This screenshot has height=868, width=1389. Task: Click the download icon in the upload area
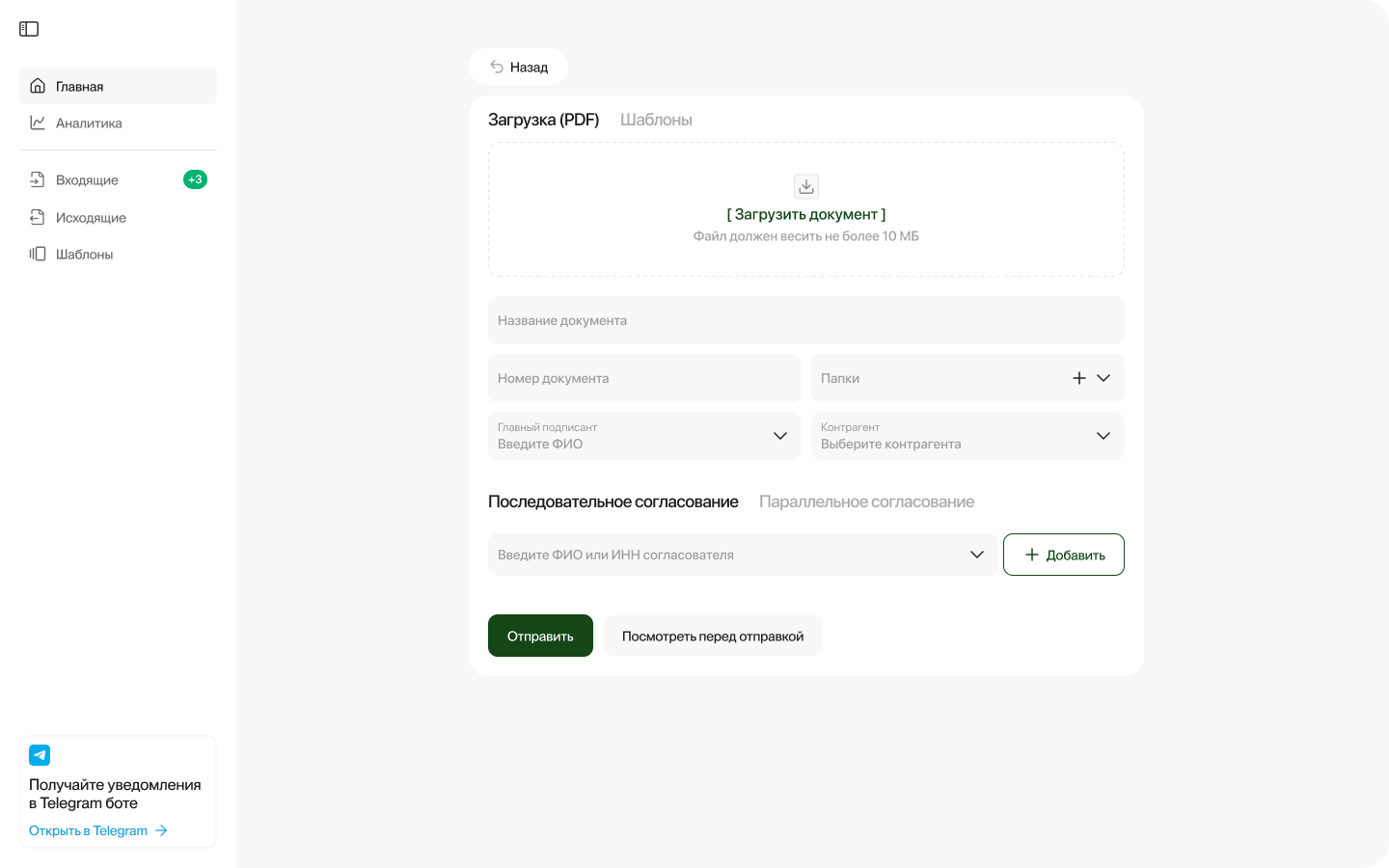click(x=805, y=186)
